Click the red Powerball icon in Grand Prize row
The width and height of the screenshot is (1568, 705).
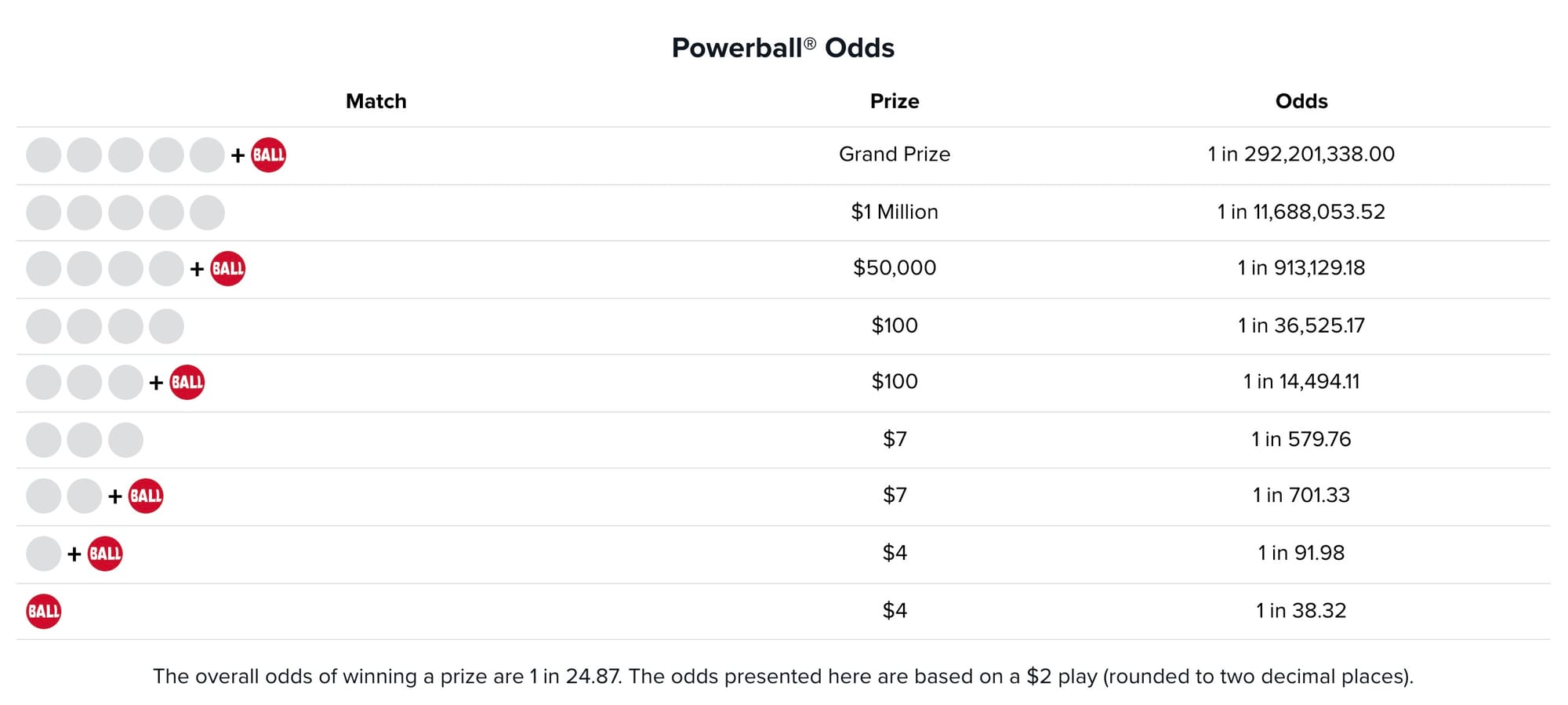coord(268,154)
